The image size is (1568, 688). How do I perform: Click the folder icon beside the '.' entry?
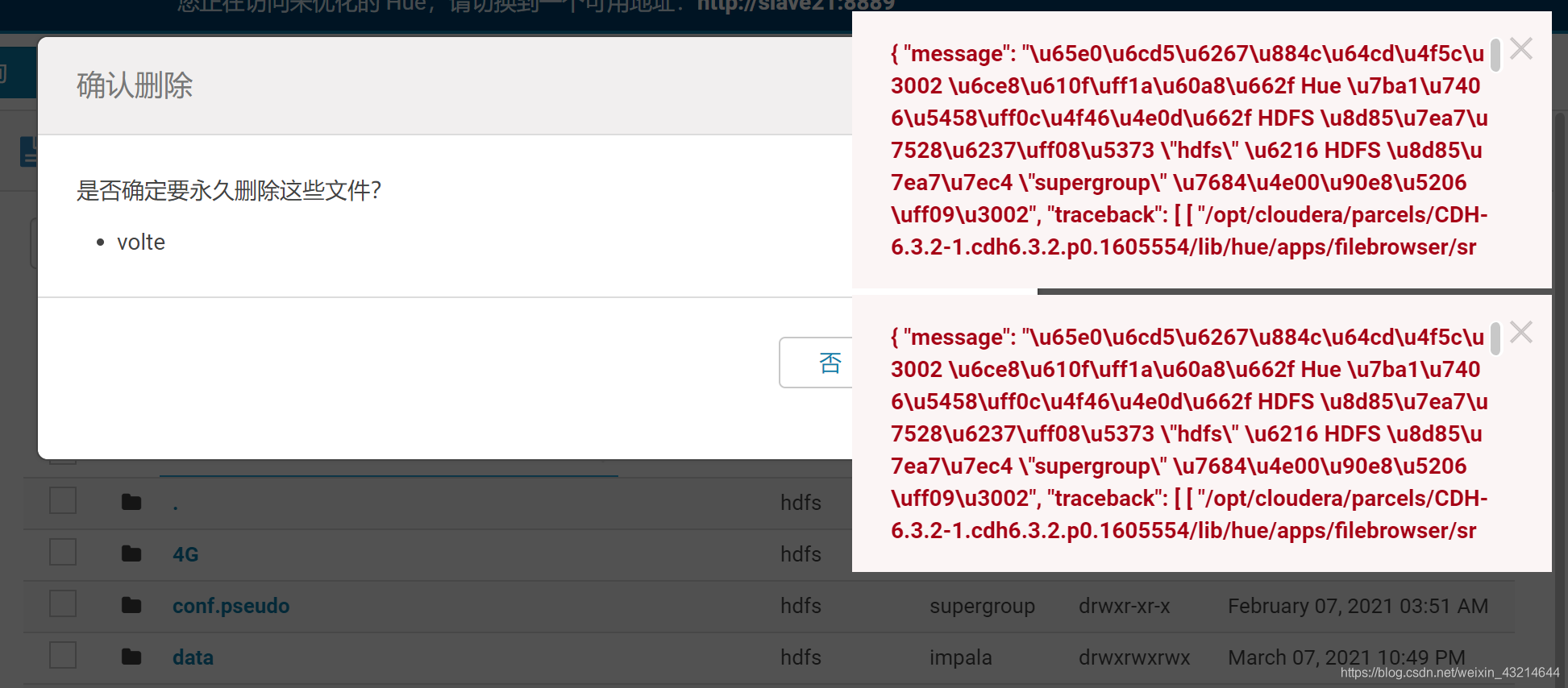click(x=131, y=502)
